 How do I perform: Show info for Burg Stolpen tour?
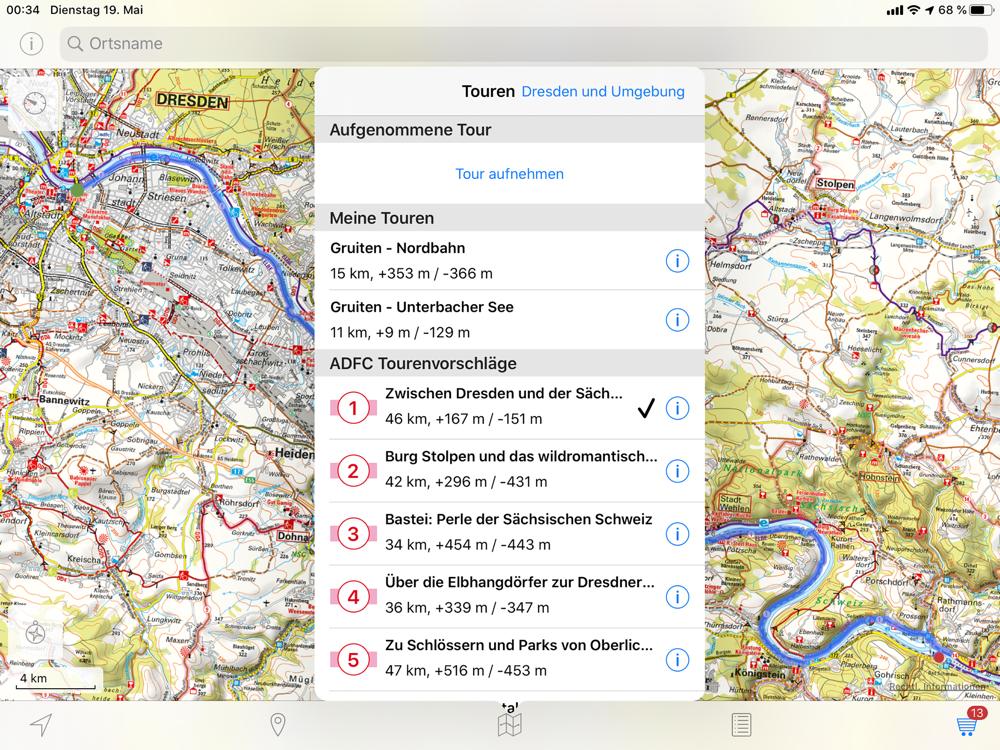677,471
